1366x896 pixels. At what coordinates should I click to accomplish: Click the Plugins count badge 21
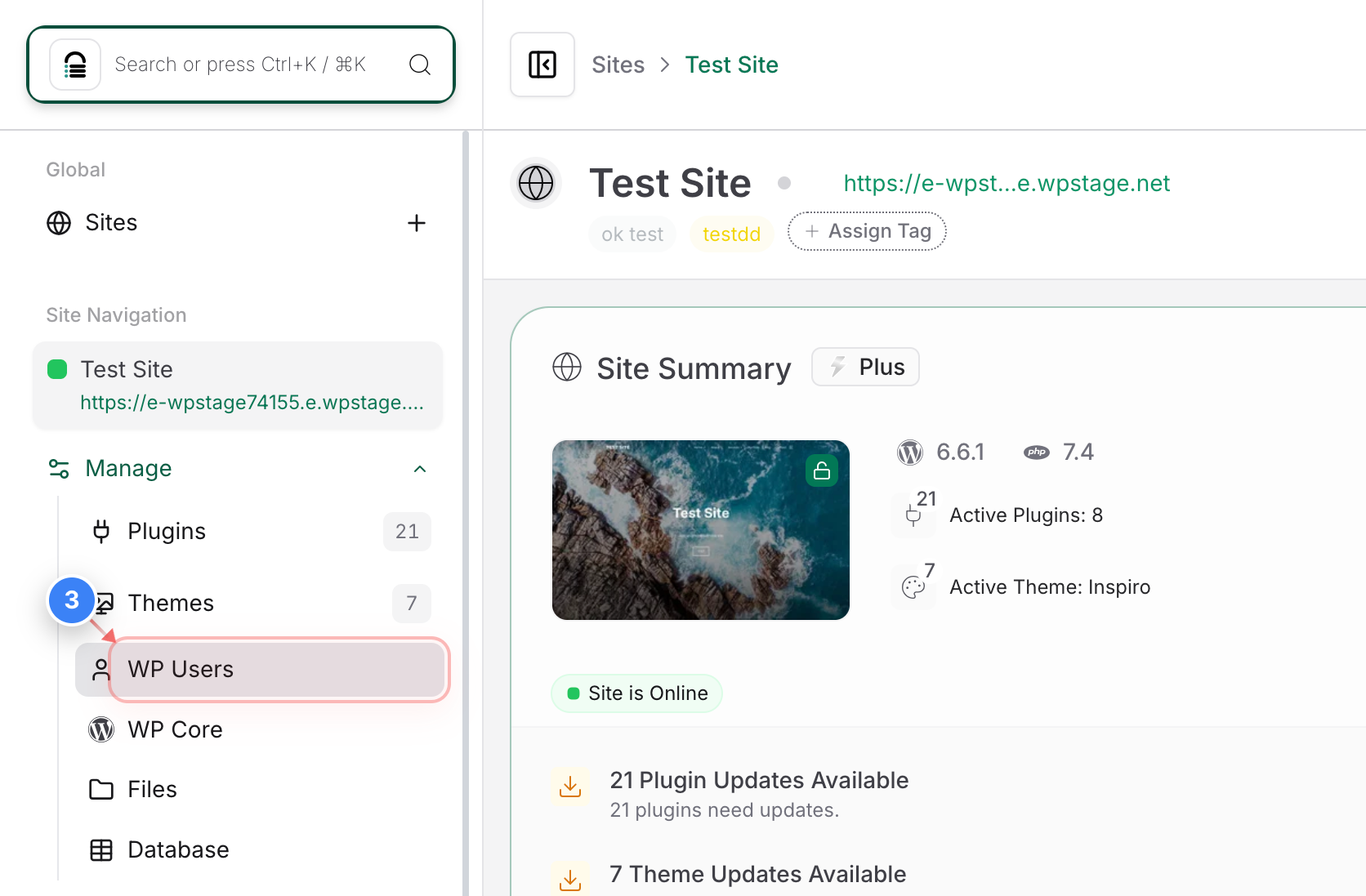(407, 532)
